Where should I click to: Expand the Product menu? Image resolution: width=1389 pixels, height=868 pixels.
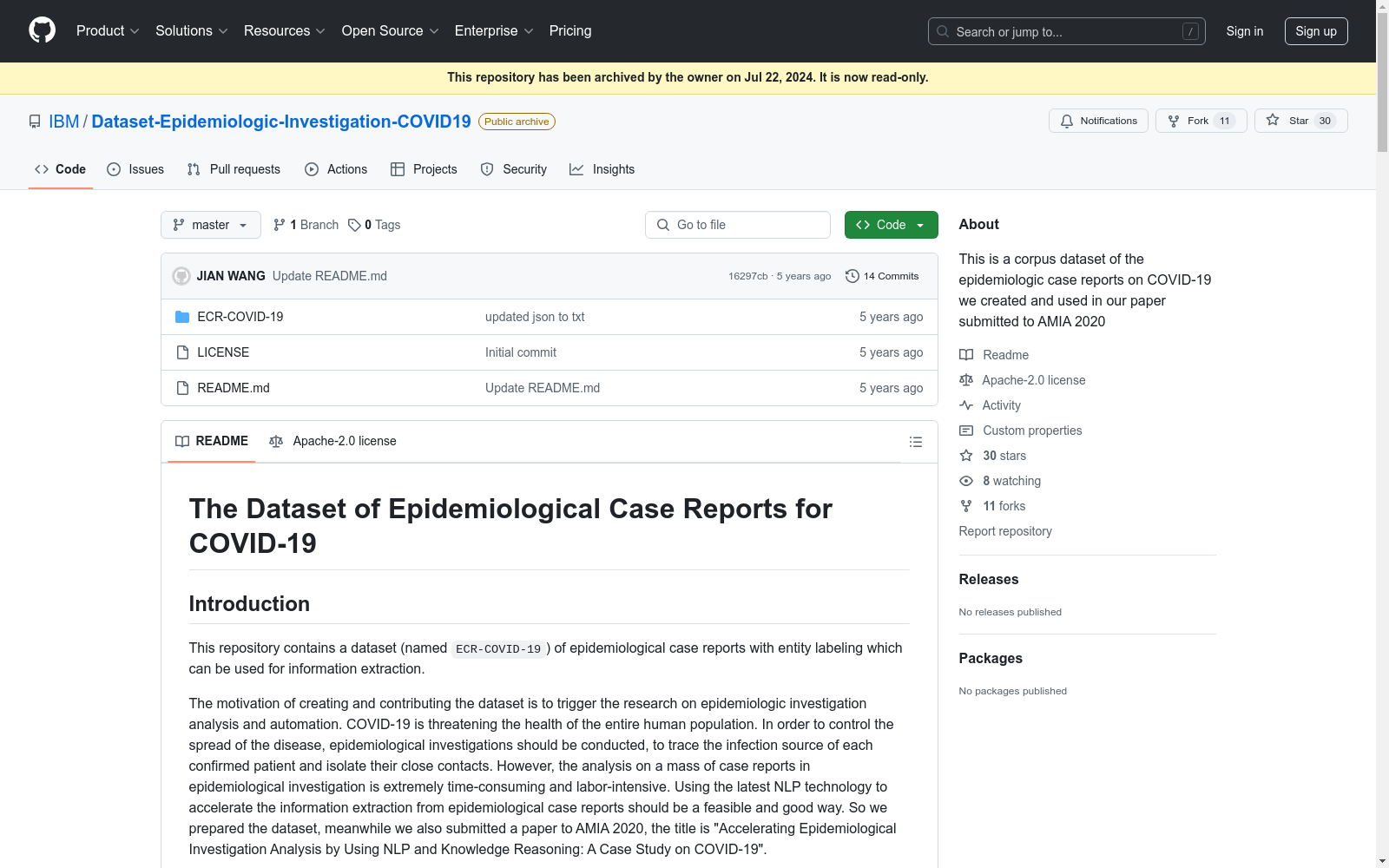[108, 31]
